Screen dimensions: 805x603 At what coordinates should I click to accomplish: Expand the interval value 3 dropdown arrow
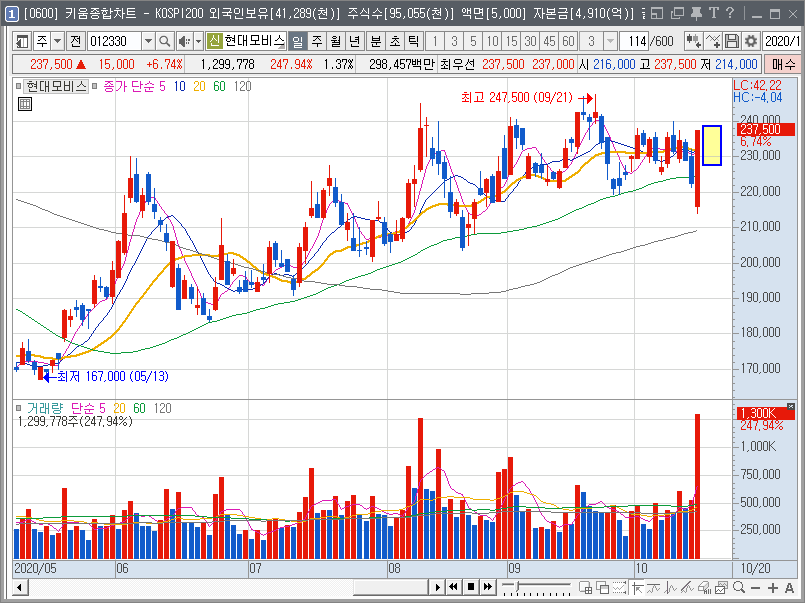tap(610, 41)
